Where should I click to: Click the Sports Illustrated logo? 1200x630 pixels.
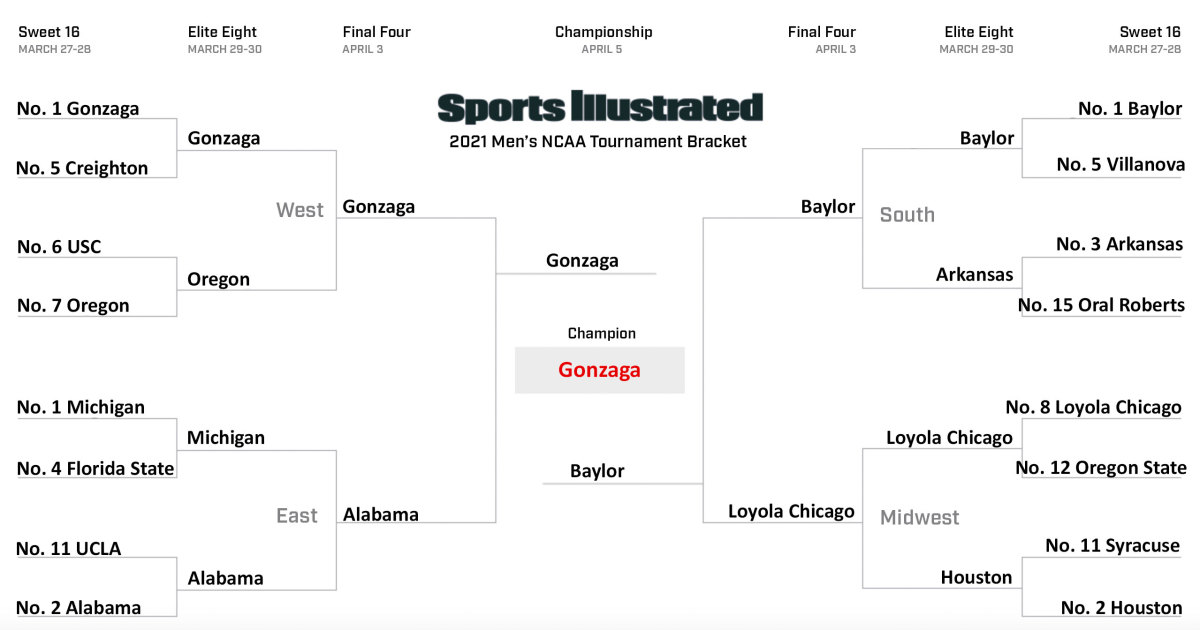click(x=600, y=108)
